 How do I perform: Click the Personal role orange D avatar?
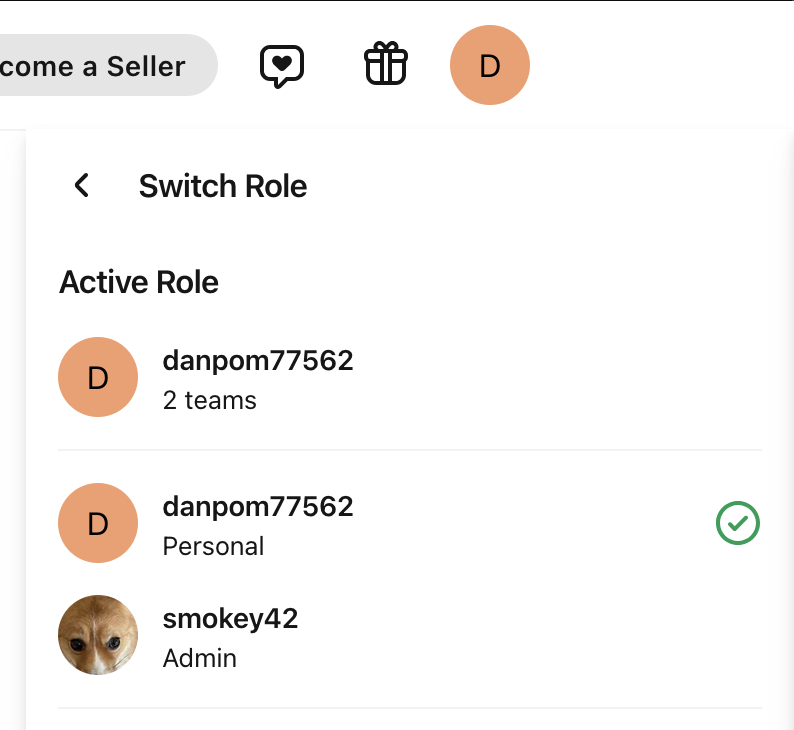click(98, 523)
